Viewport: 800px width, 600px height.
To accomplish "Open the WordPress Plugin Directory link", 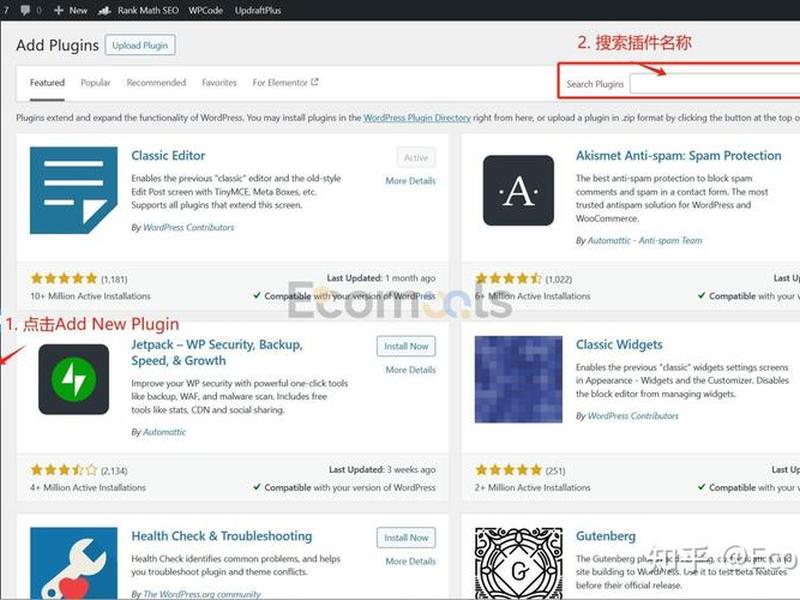I will (417, 118).
